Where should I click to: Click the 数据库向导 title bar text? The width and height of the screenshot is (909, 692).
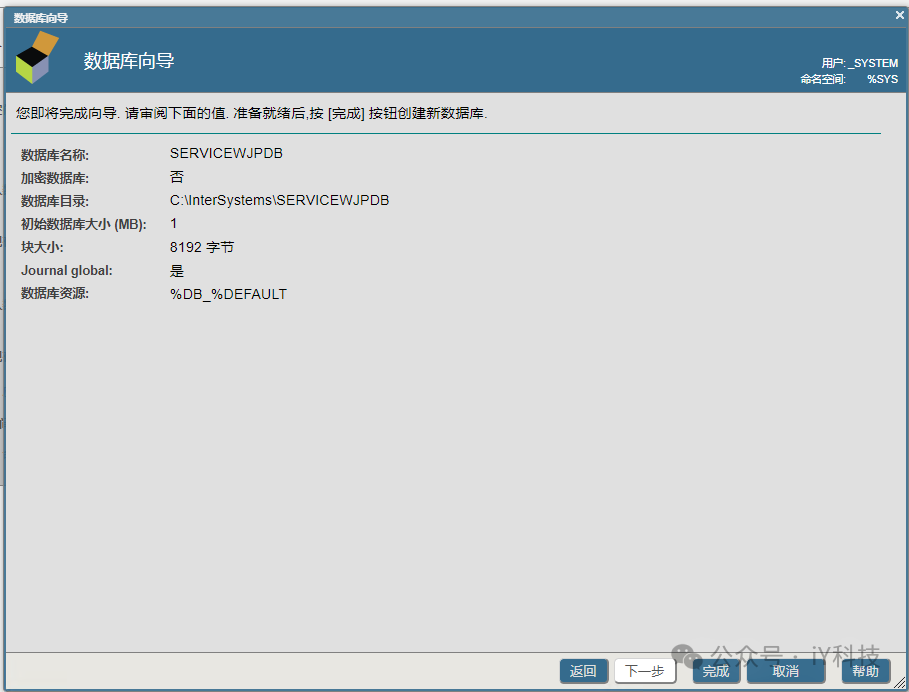[38, 15]
